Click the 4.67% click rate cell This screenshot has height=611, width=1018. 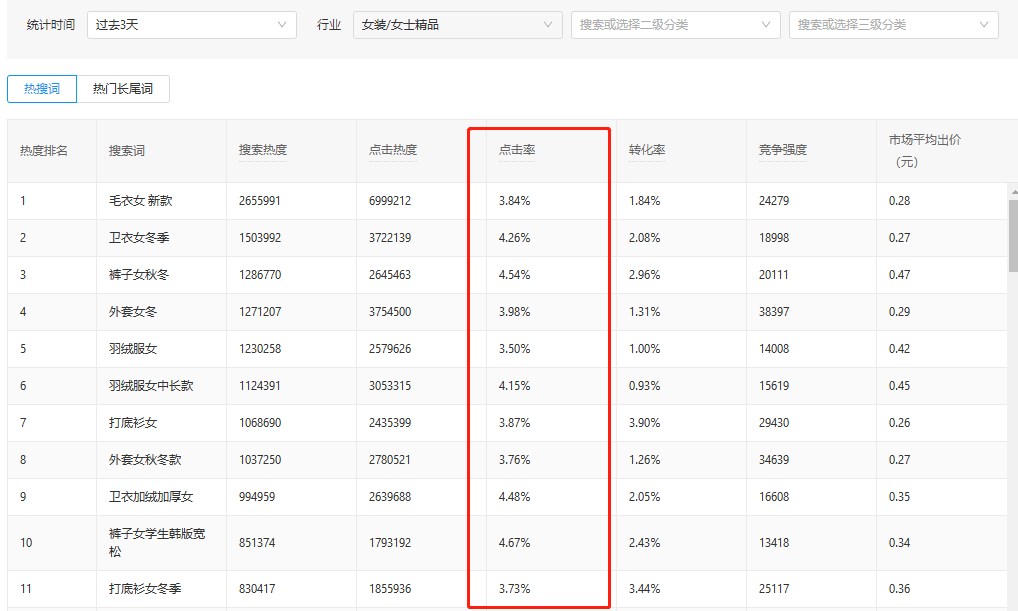(515, 543)
